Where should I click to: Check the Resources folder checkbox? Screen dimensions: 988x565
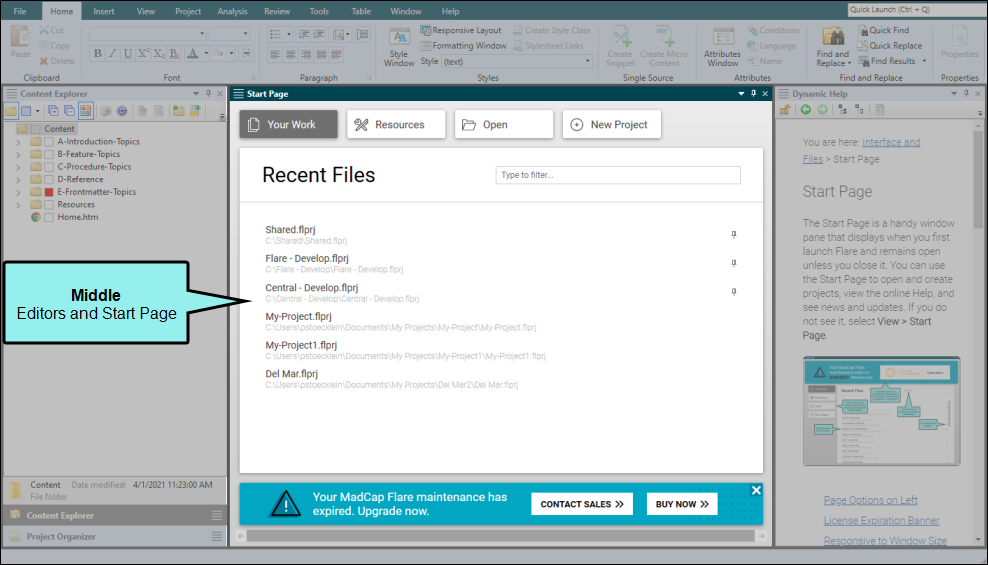point(49,205)
